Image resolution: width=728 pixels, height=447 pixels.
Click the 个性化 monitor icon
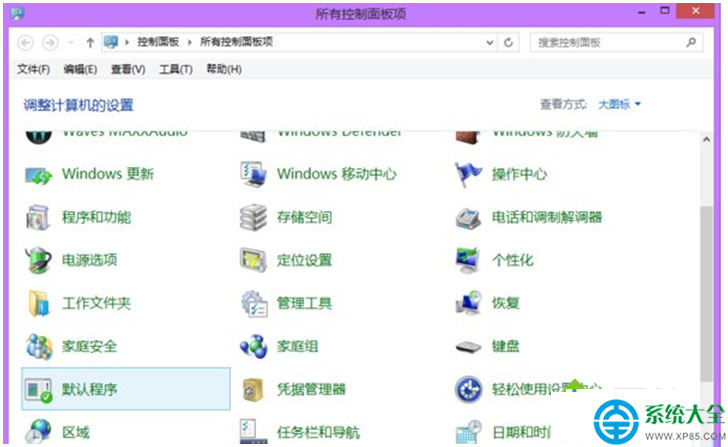tap(468, 260)
